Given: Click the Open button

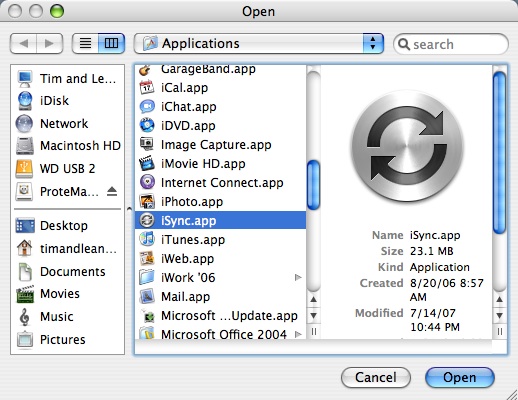Looking at the screenshot, I should point(460,378).
